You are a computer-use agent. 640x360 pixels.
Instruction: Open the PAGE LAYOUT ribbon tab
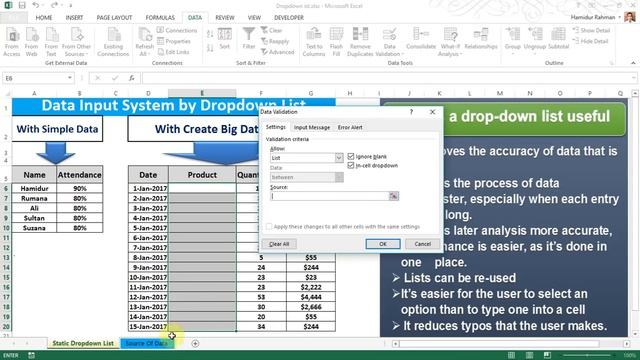[x=114, y=18]
